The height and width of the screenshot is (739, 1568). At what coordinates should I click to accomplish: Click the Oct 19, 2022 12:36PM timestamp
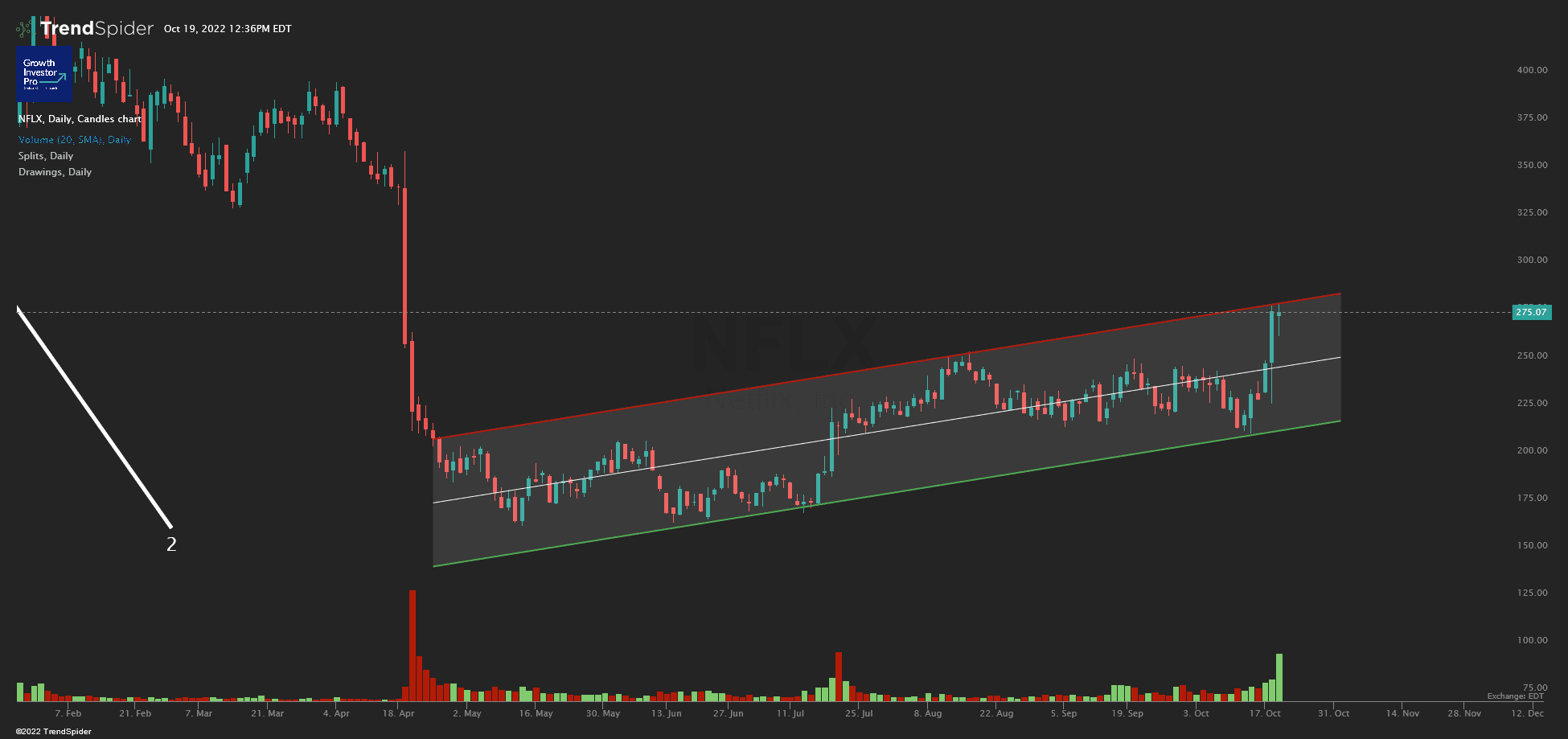click(228, 29)
